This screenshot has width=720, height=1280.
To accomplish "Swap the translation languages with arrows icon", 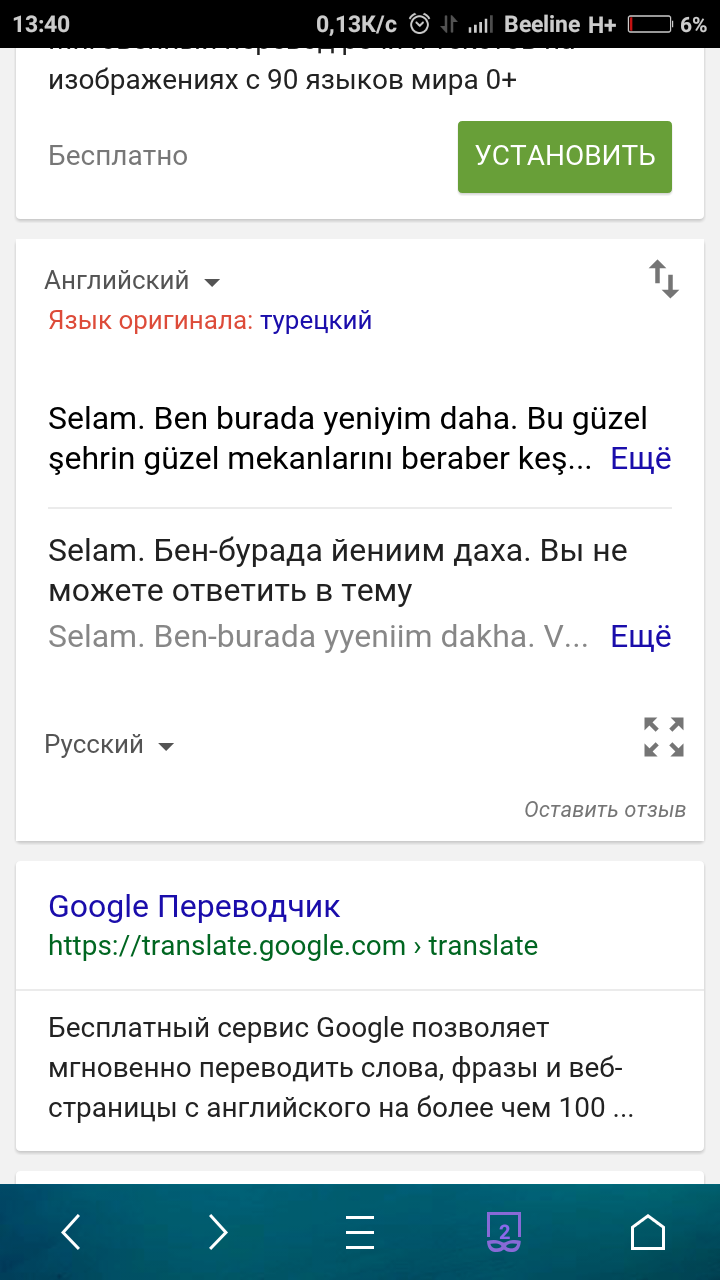I will click(664, 279).
